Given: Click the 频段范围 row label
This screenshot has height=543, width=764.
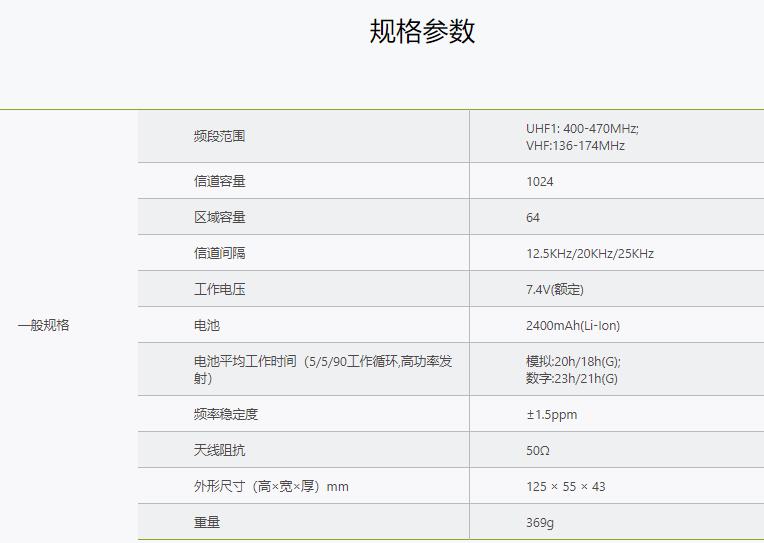Looking at the screenshot, I should point(219,136).
